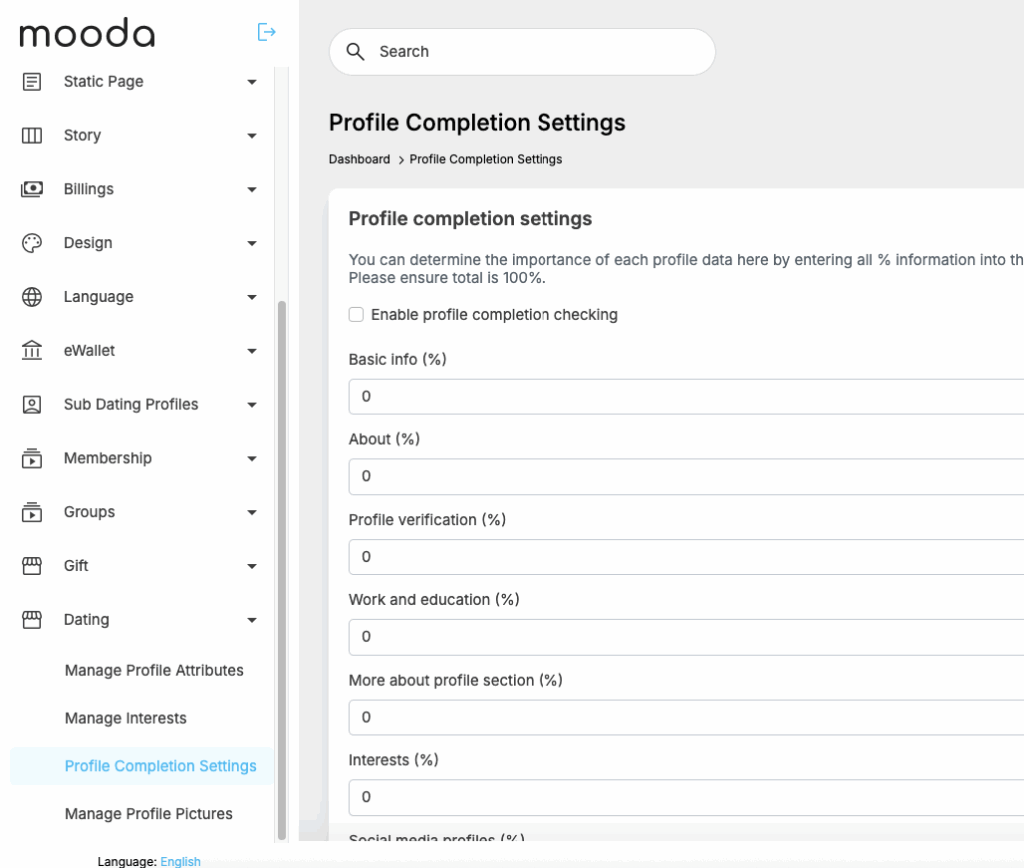Collapse the Dating section arrow
The image size is (1024, 868).
(x=252, y=620)
